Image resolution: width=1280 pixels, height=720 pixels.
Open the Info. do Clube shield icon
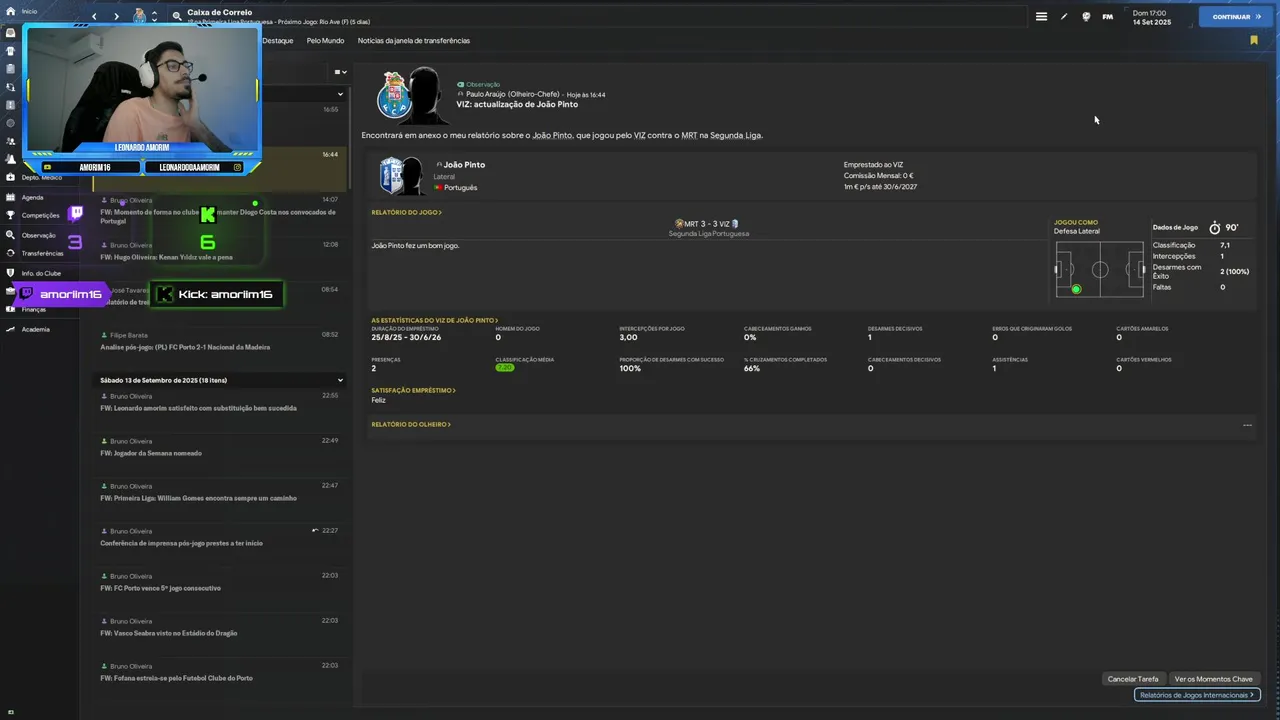[x=10, y=273]
